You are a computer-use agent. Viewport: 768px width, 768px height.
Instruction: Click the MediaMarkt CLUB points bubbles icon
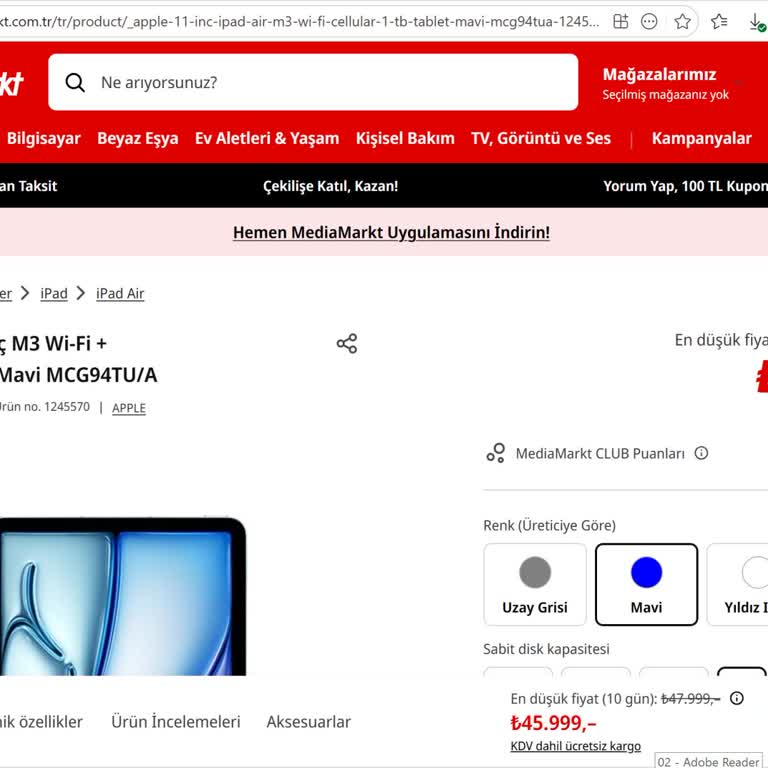(x=496, y=453)
